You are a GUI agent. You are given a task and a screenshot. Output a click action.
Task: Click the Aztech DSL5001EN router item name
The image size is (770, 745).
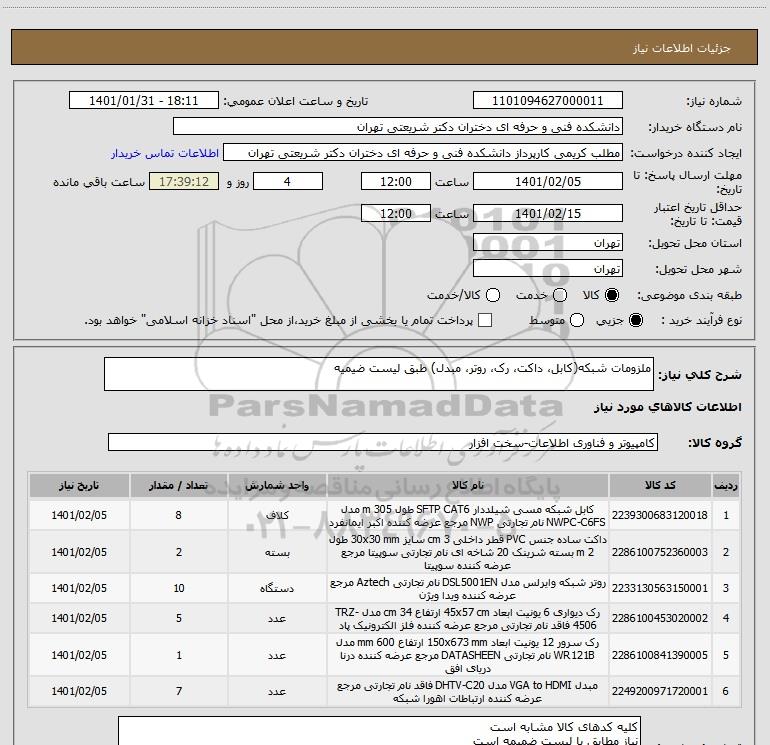click(468, 588)
